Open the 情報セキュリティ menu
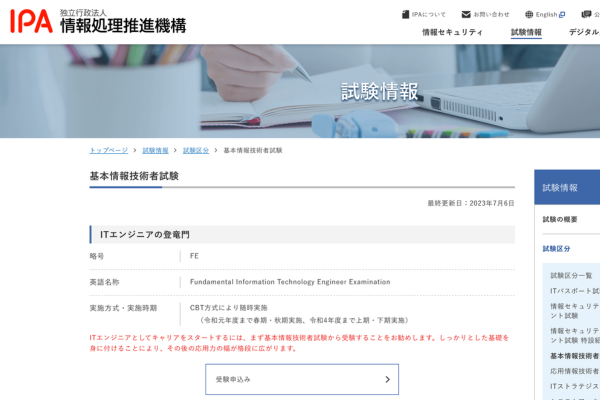The width and height of the screenshot is (600, 400). pyautogui.click(x=452, y=32)
